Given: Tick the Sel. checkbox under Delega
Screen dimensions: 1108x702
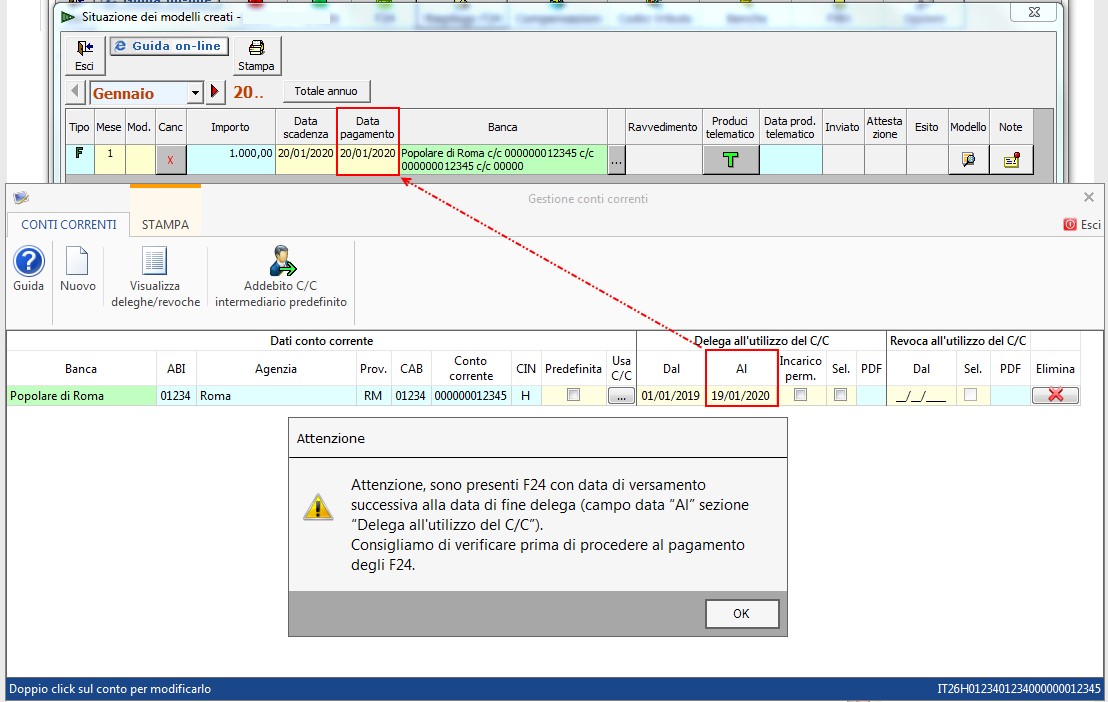Looking at the screenshot, I should click(x=840, y=395).
